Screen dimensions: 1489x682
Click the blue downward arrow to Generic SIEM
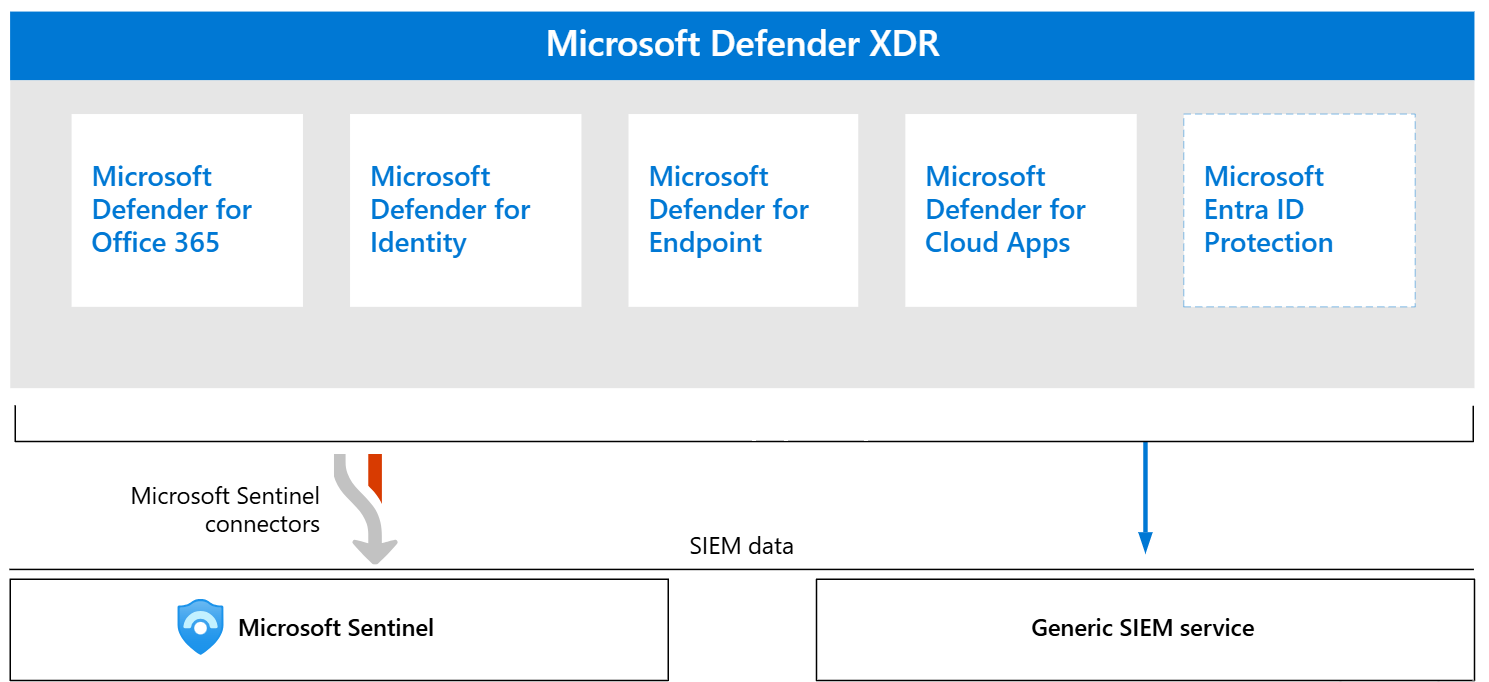(x=1145, y=490)
